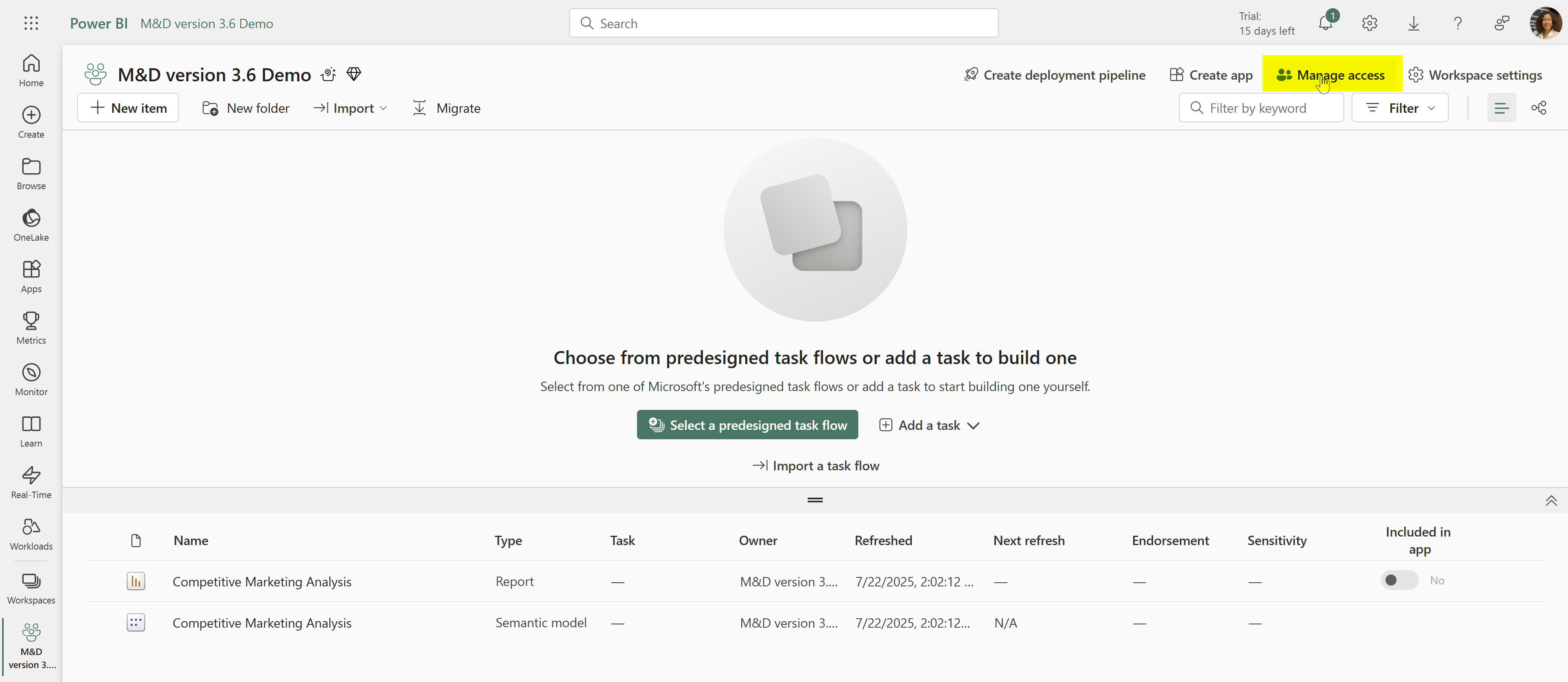This screenshot has height=682, width=1568.
Task: Click Sensitivity column header
Action: point(1276,540)
